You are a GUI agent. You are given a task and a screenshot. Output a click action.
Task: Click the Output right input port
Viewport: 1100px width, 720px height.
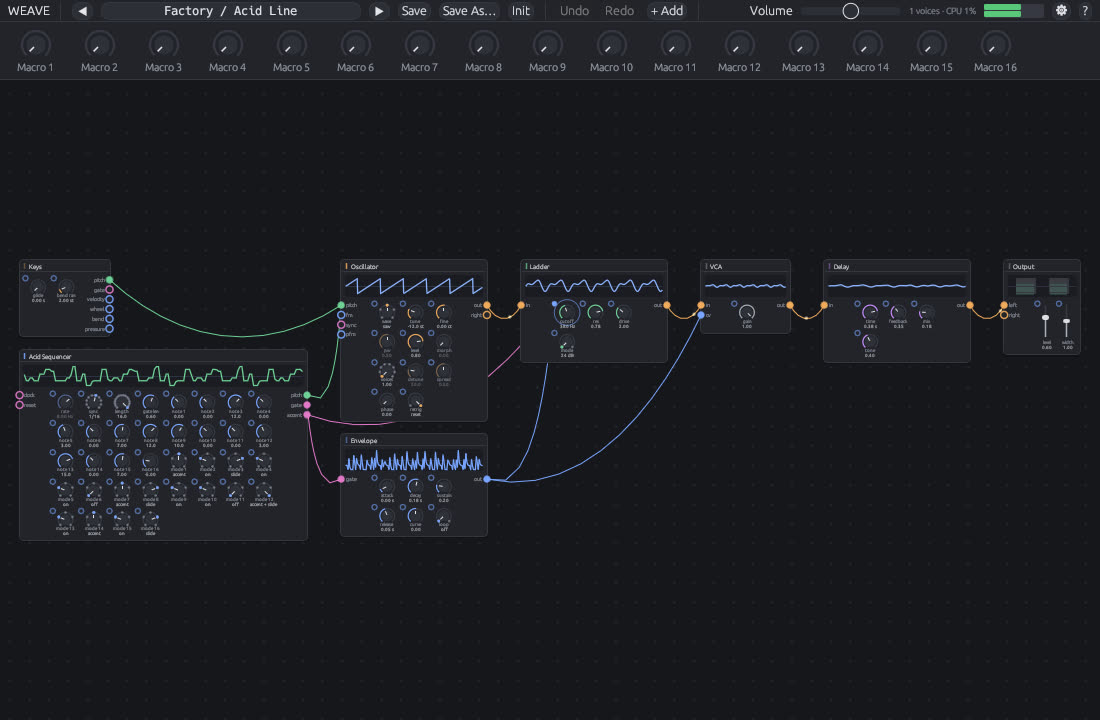coord(1004,315)
